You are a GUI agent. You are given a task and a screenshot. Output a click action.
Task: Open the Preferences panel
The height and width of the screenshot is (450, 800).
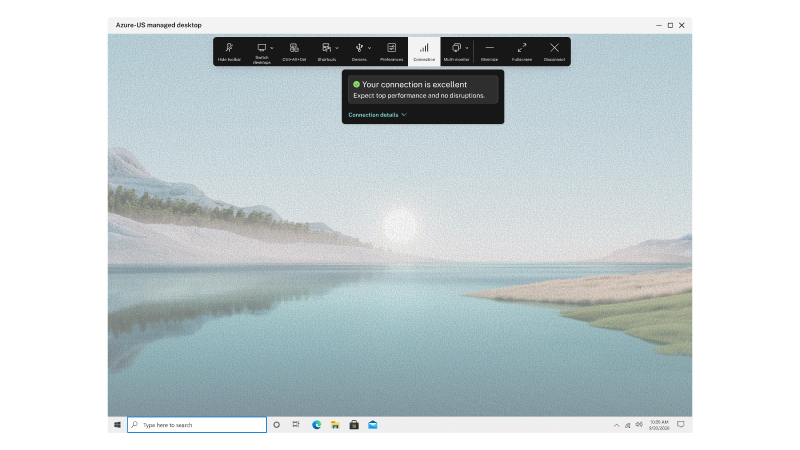391,51
